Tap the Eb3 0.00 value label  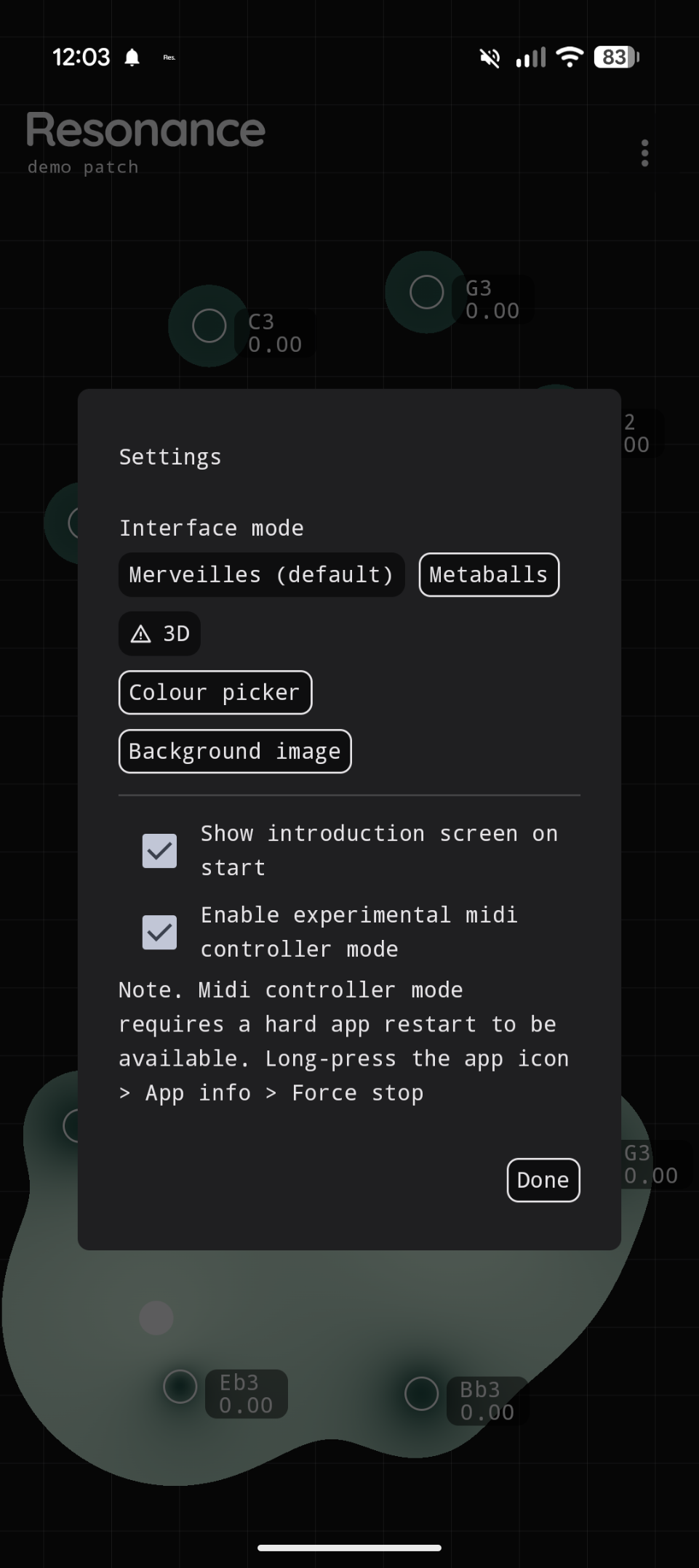(x=246, y=1394)
